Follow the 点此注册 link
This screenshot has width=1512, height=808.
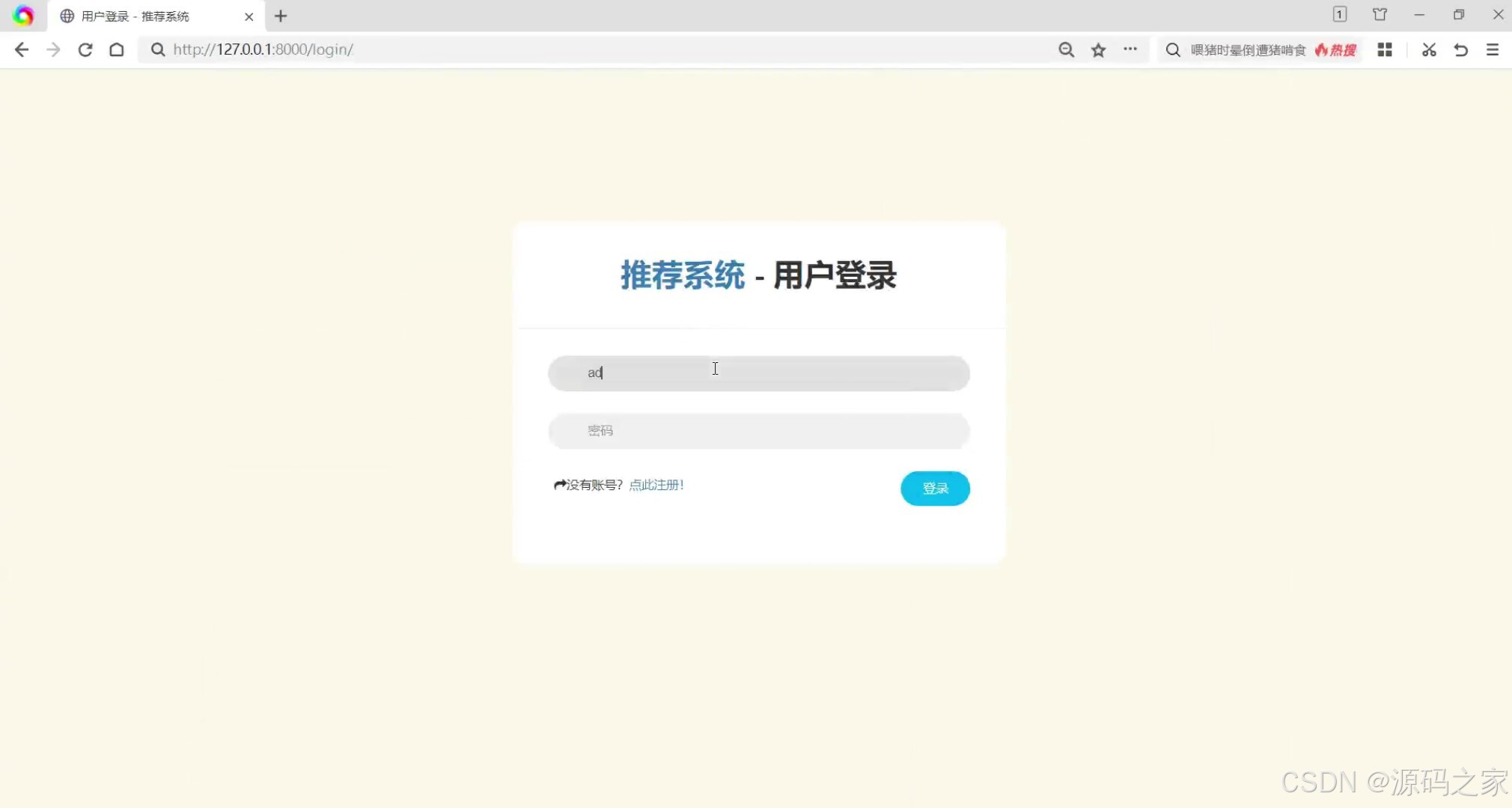[x=656, y=485]
